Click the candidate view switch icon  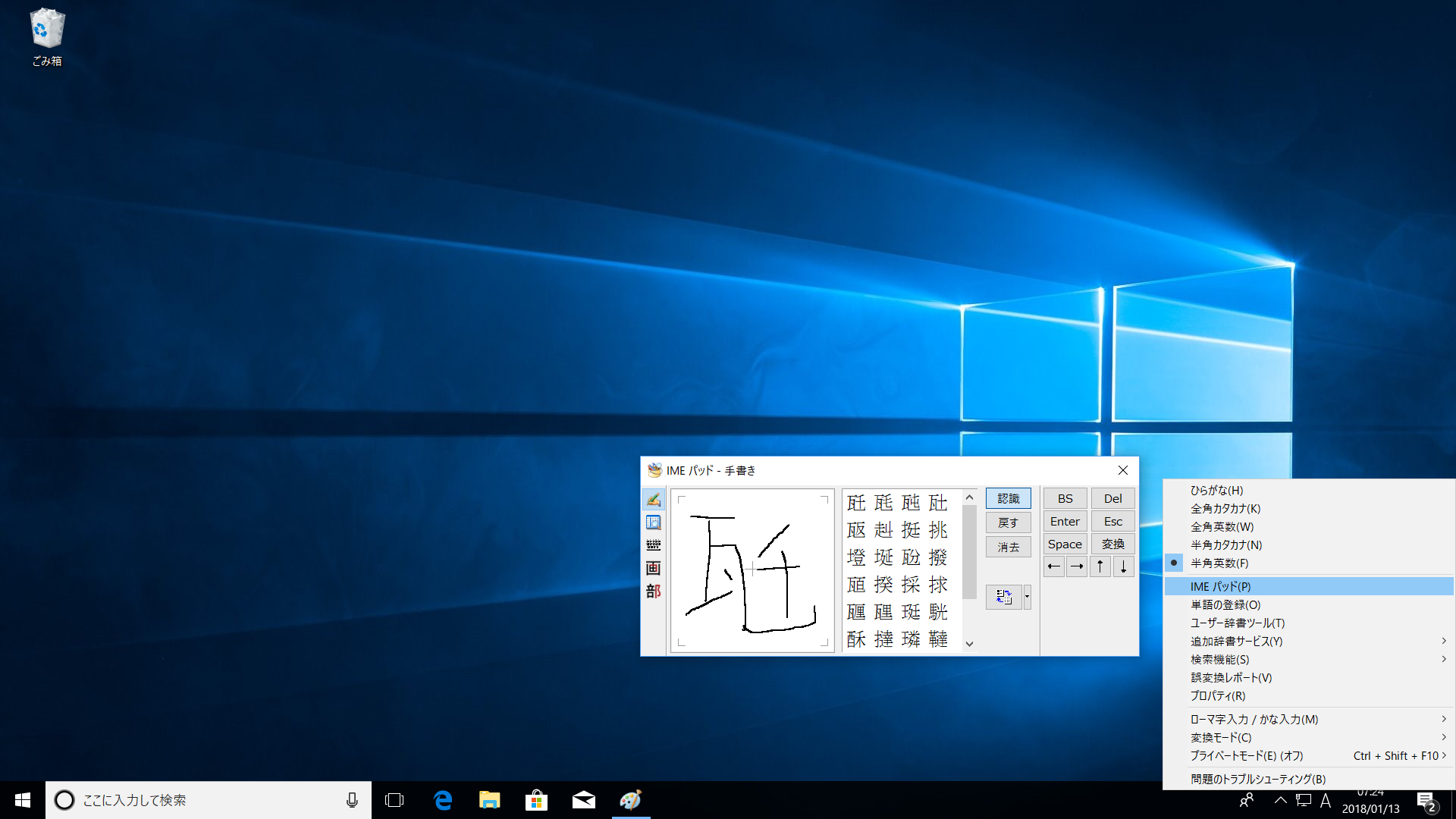(x=1004, y=597)
